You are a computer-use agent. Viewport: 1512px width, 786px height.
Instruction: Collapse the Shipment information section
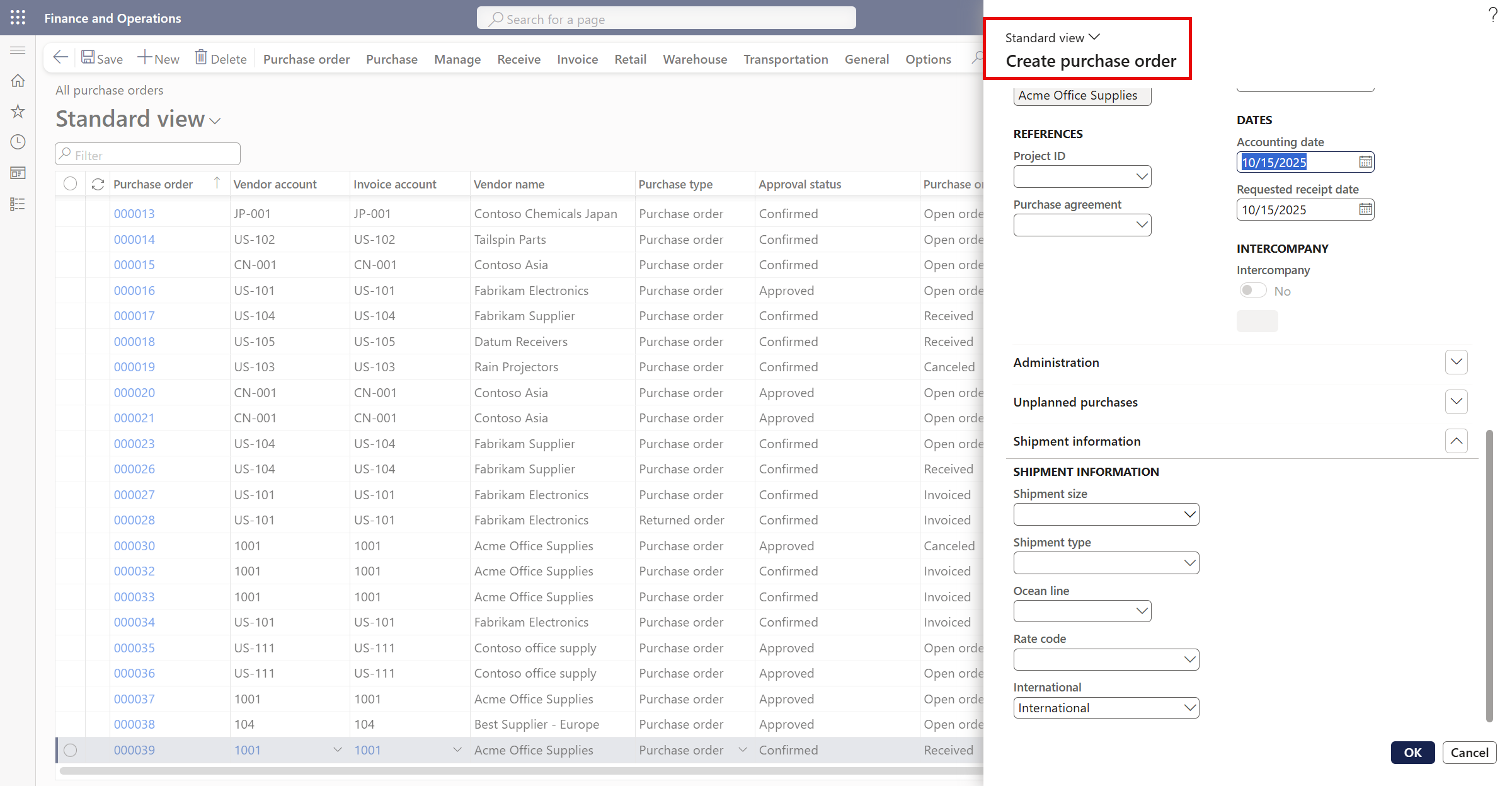(x=1456, y=441)
